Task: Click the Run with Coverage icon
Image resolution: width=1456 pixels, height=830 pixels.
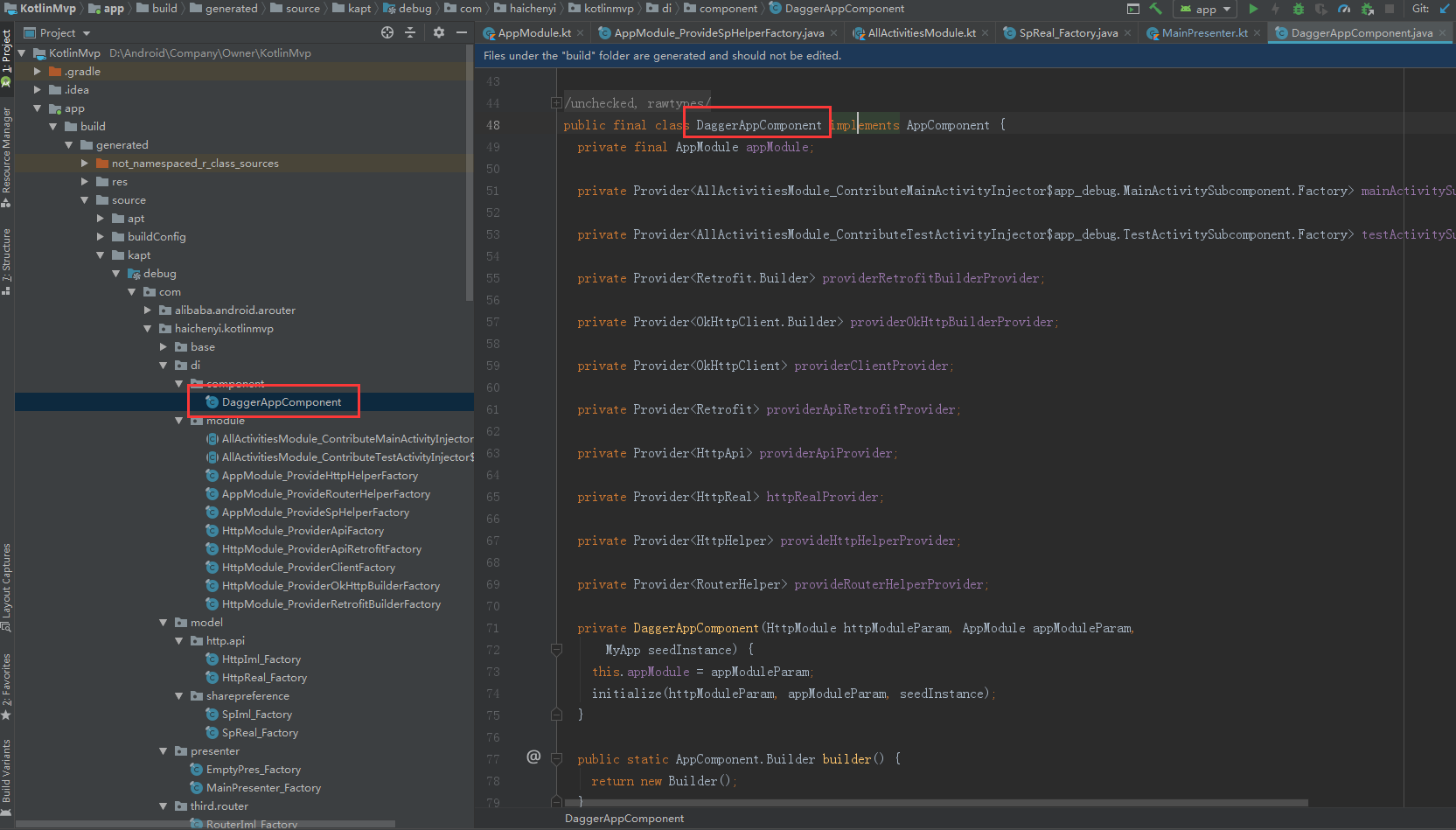Action: tap(1321, 9)
